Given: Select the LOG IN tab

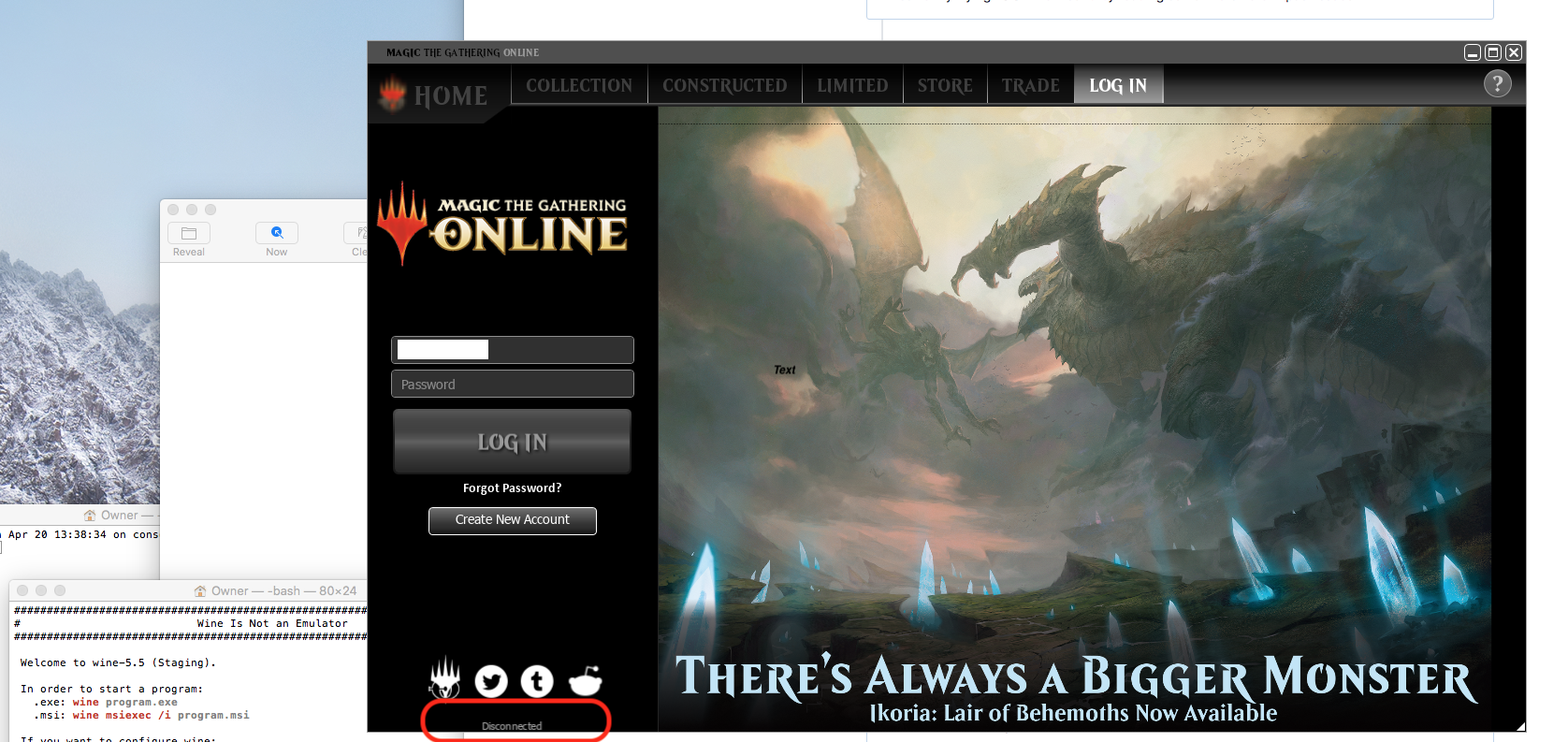Looking at the screenshot, I should tap(1118, 85).
